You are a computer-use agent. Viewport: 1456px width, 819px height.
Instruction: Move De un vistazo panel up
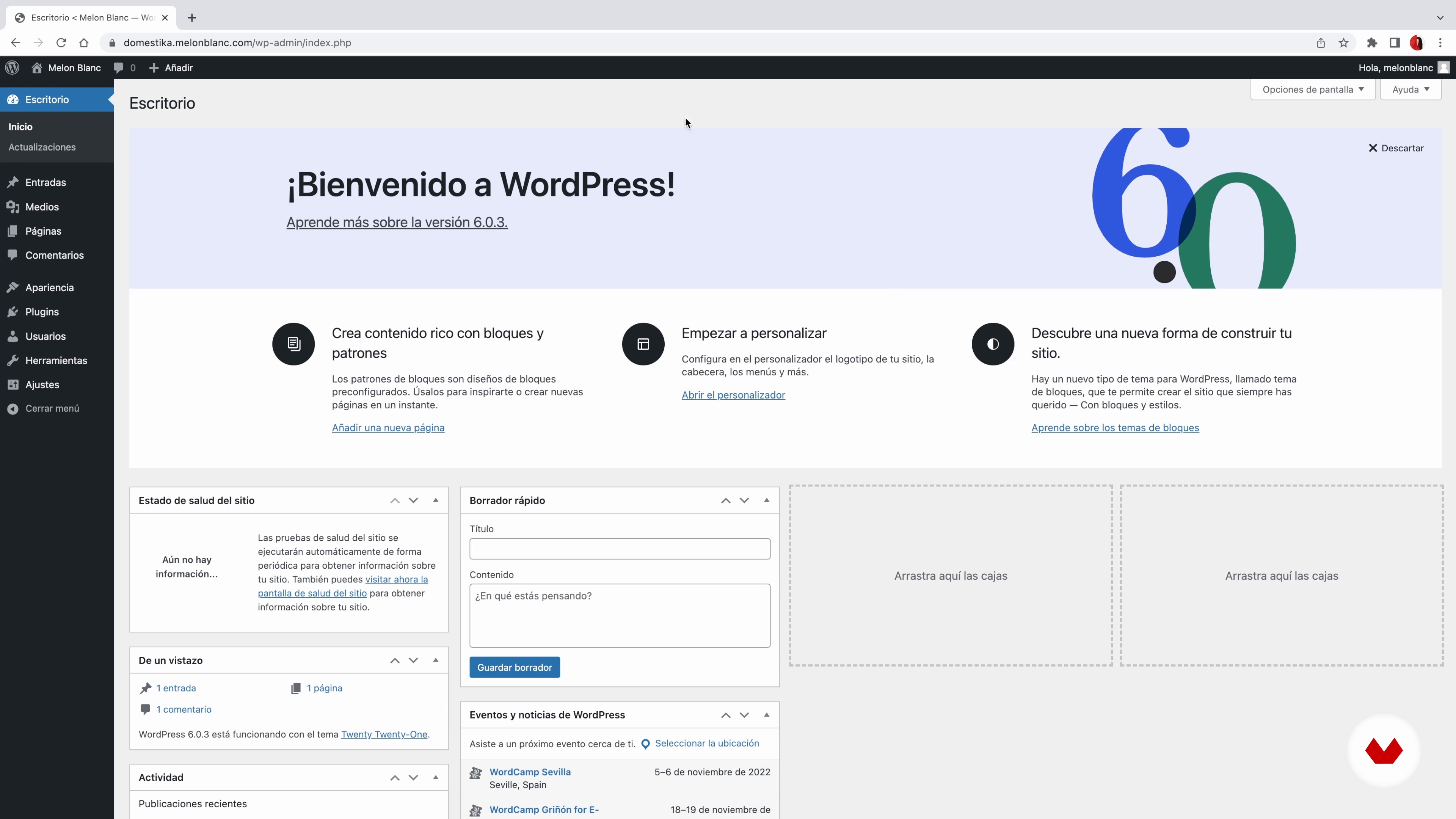[395, 660]
